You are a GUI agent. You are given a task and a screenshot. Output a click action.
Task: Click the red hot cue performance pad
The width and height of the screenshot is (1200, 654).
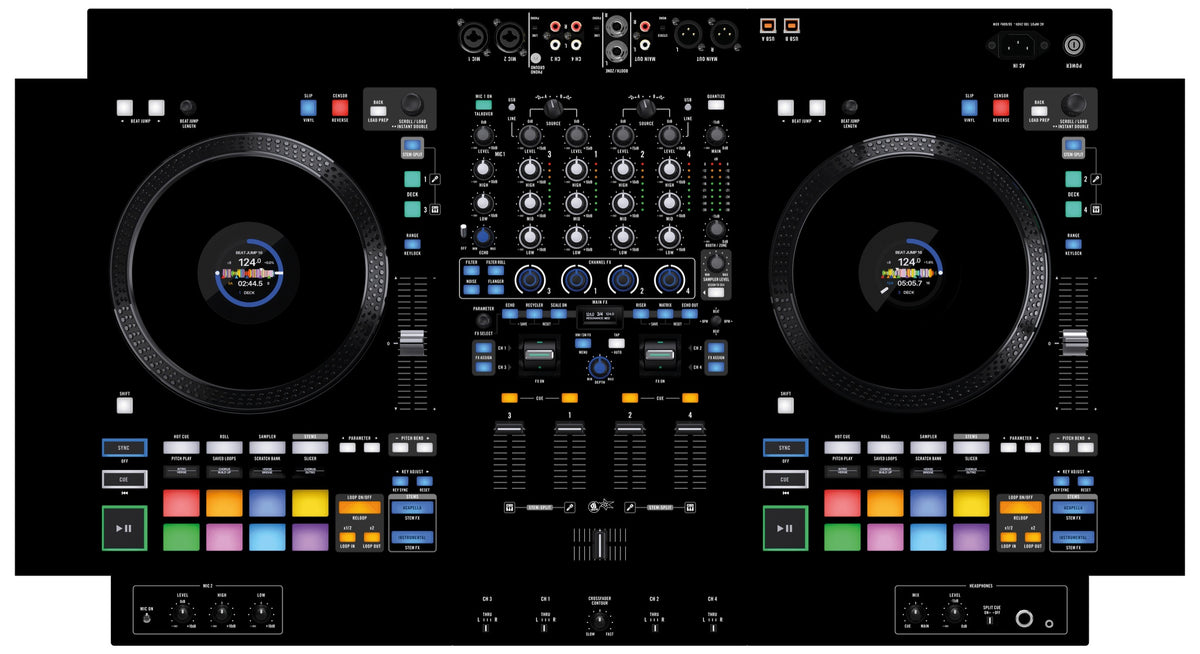point(181,504)
